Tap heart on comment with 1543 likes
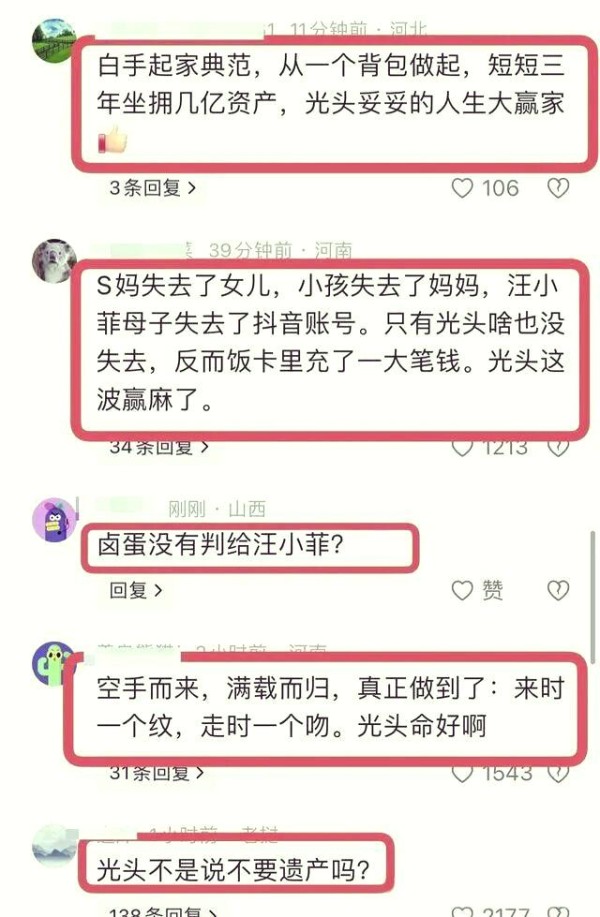 pyautogui.click(x=462, y=774)
